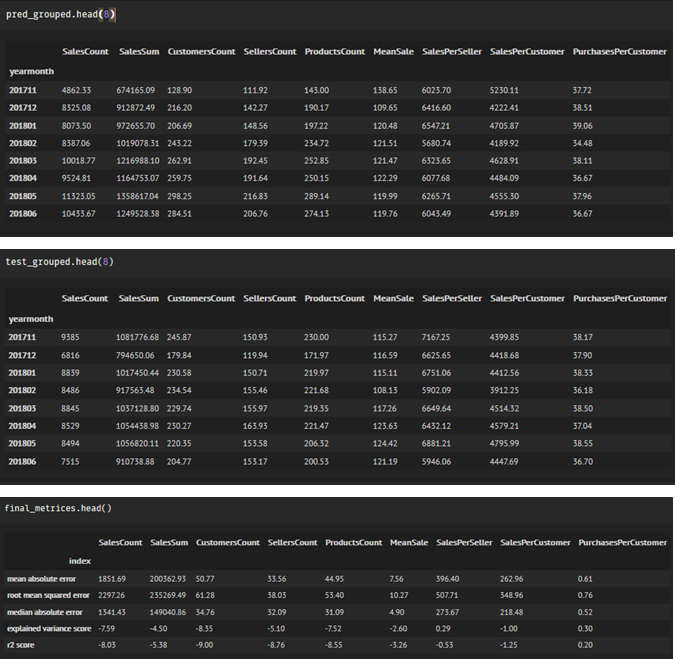Select ProductsCount header in test_grouped table

pyautogui.click(x=334, y=298)
